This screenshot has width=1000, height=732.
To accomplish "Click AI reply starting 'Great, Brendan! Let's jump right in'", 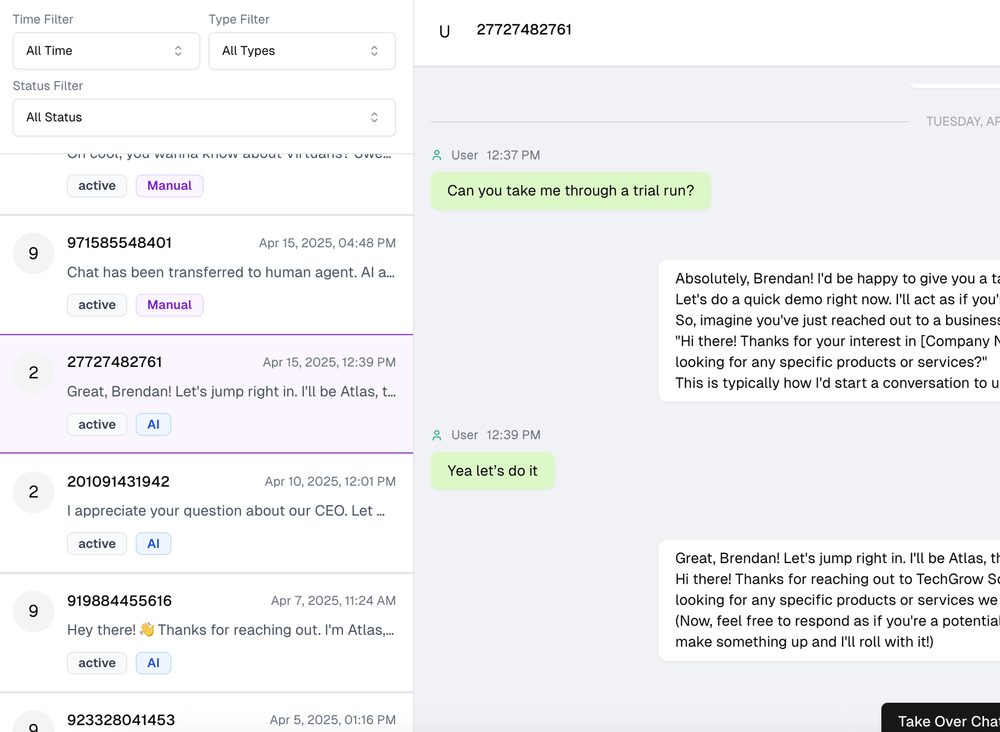I will point(829,600).
